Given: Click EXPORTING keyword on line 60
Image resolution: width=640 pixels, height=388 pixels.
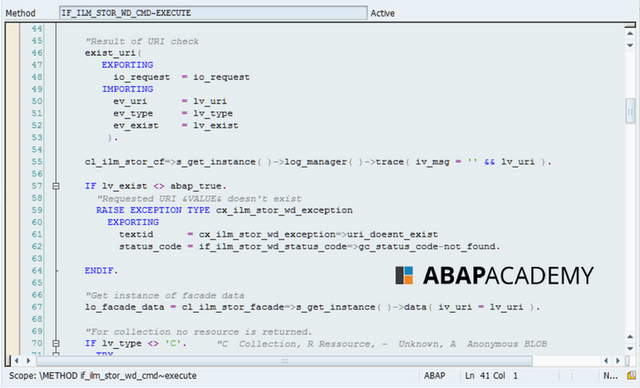Looking at the screenshot, I should click(133, 222).
